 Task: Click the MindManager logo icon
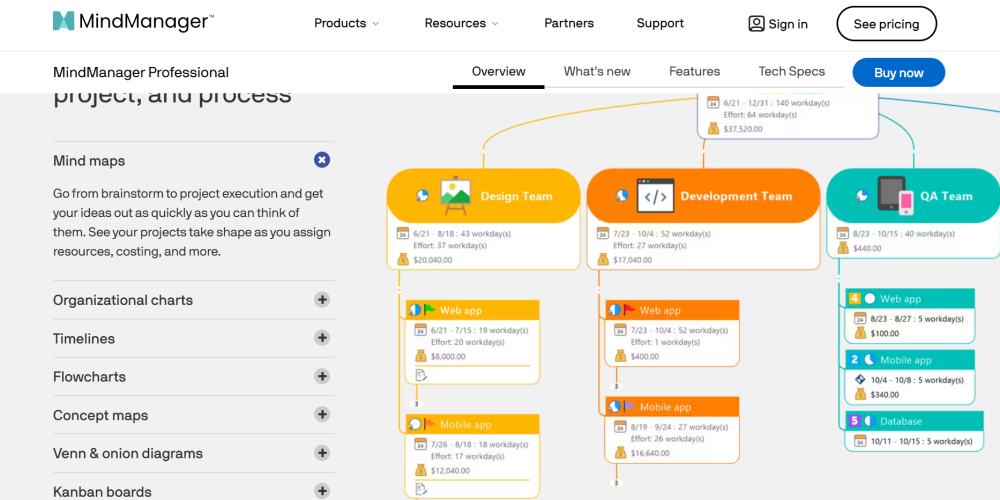click(64, 22)
